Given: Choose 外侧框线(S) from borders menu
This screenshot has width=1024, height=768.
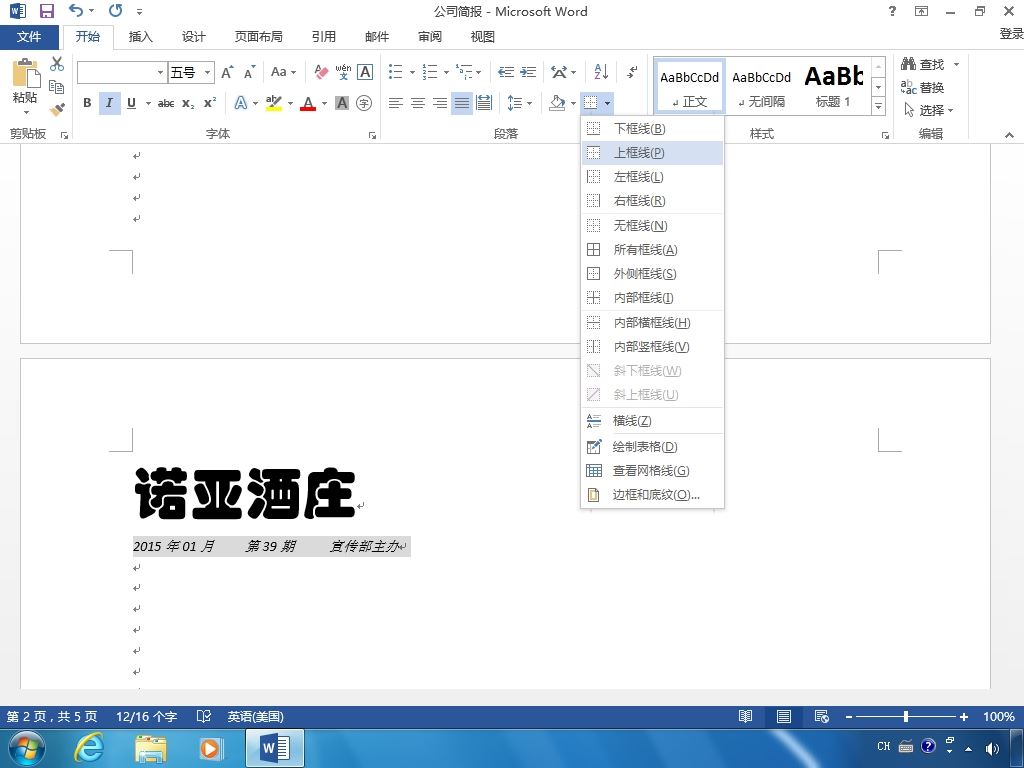Looking at the screenshot, I should pos(652,274).
